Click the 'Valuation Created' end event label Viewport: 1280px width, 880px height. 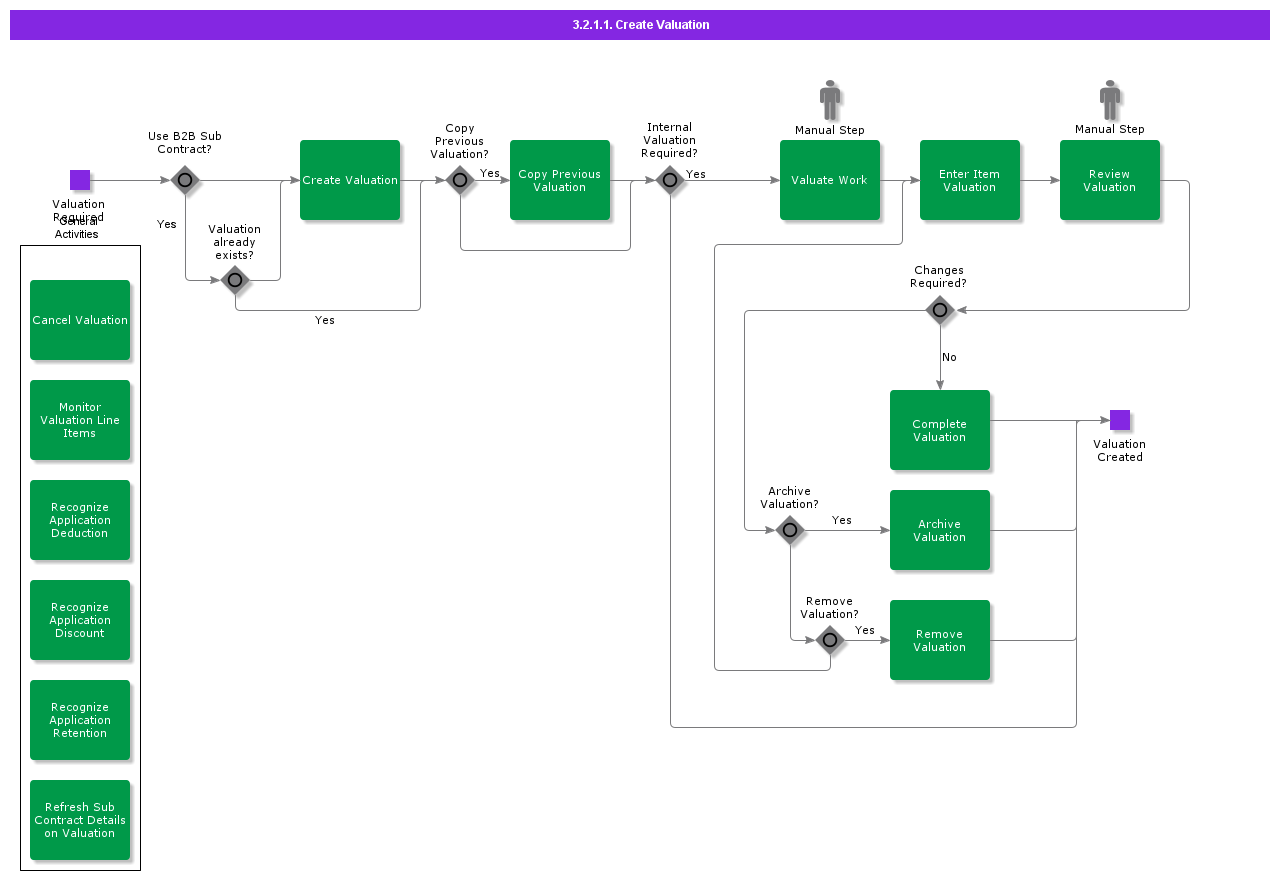(x=1120, y=451)
